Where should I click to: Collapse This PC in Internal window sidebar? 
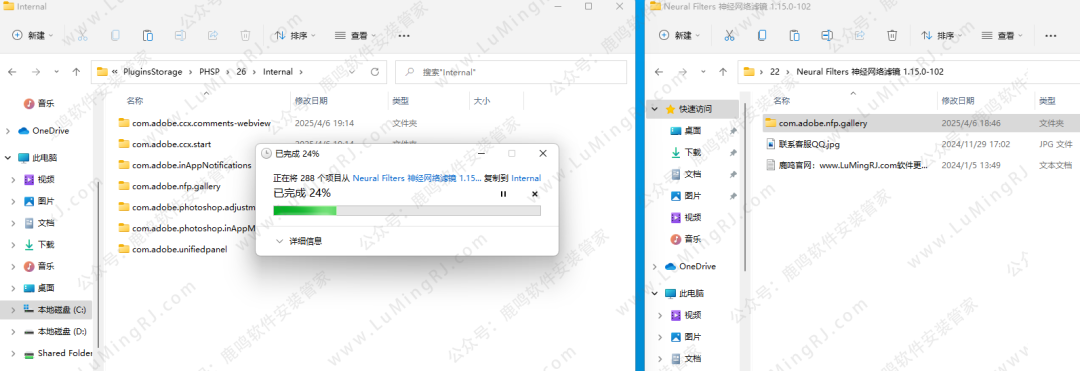8,158
